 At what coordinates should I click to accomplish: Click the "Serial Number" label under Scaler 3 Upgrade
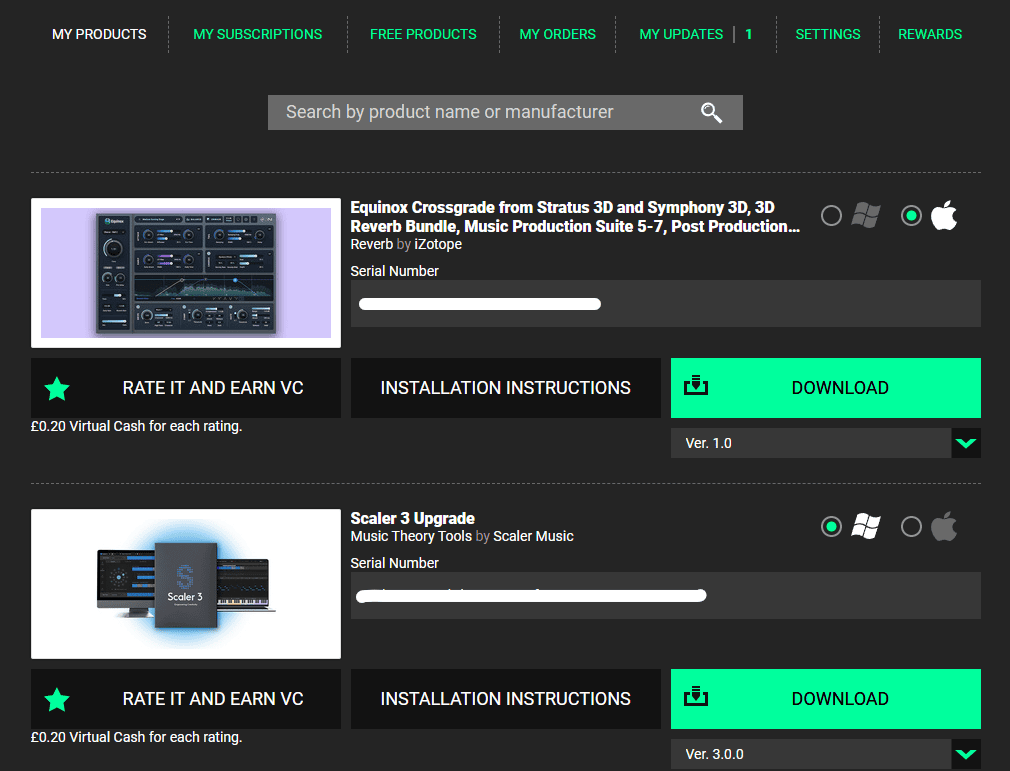coord(394,563)
